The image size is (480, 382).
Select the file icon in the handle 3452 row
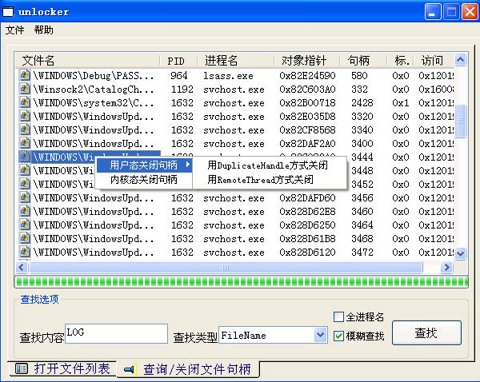(x=24, y=184)
